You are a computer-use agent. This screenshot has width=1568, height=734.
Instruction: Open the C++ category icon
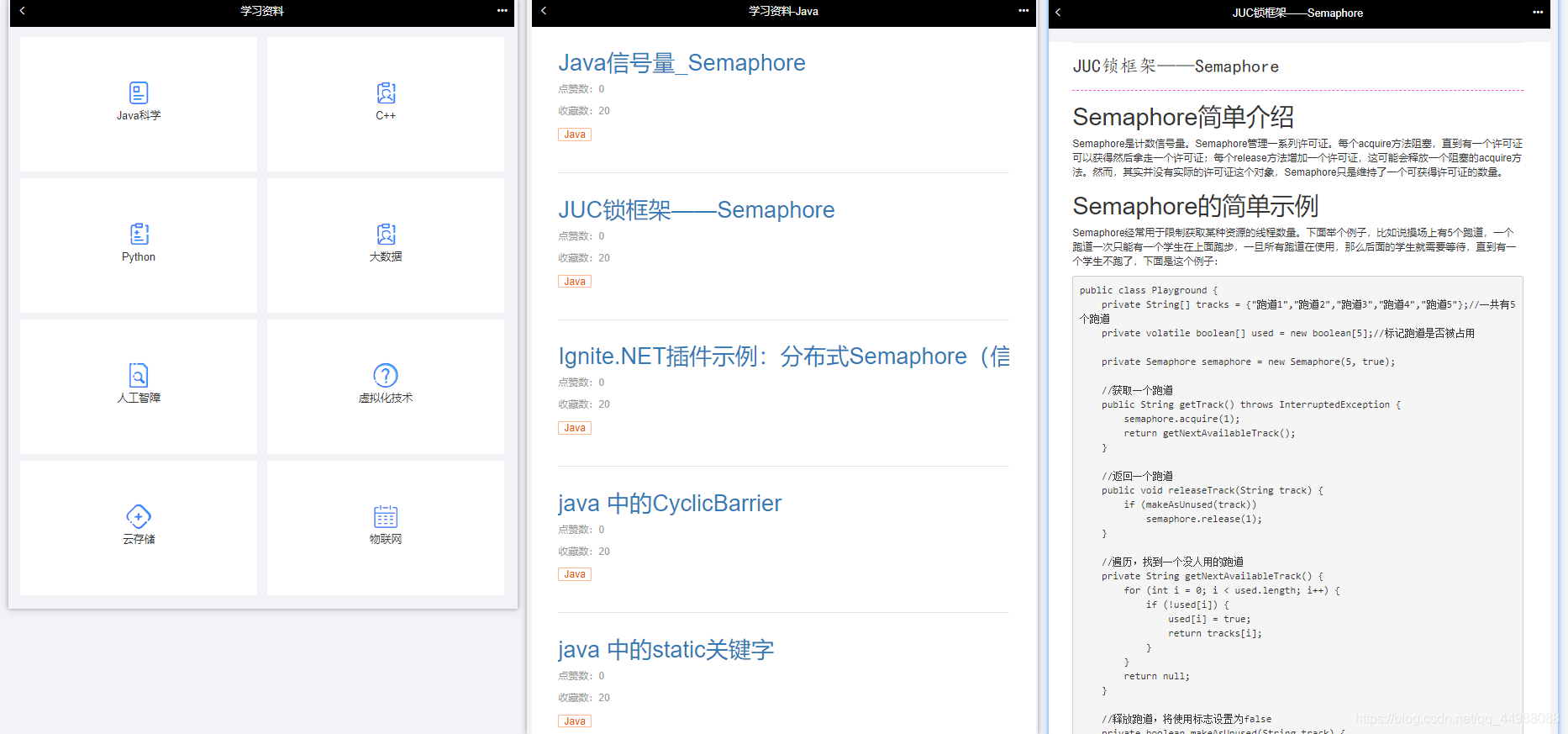(386, 92)
